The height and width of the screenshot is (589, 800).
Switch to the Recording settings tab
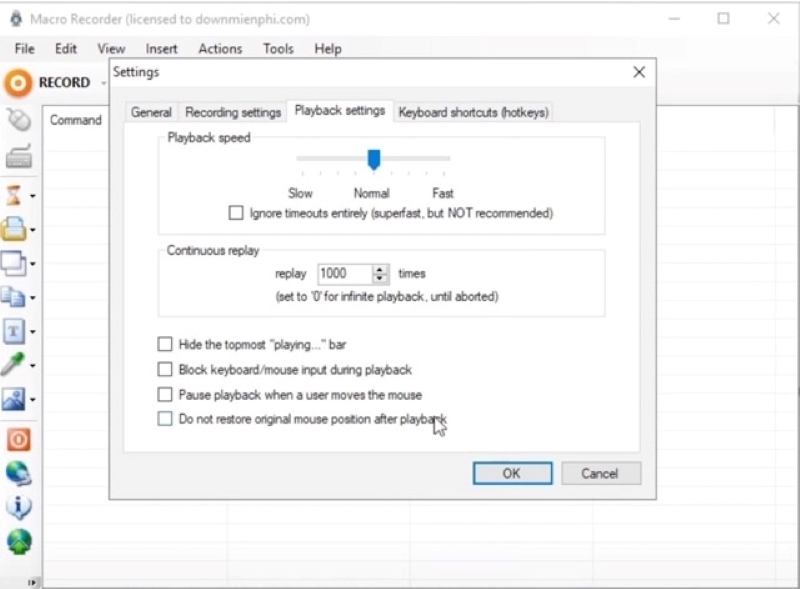[233, 112]
